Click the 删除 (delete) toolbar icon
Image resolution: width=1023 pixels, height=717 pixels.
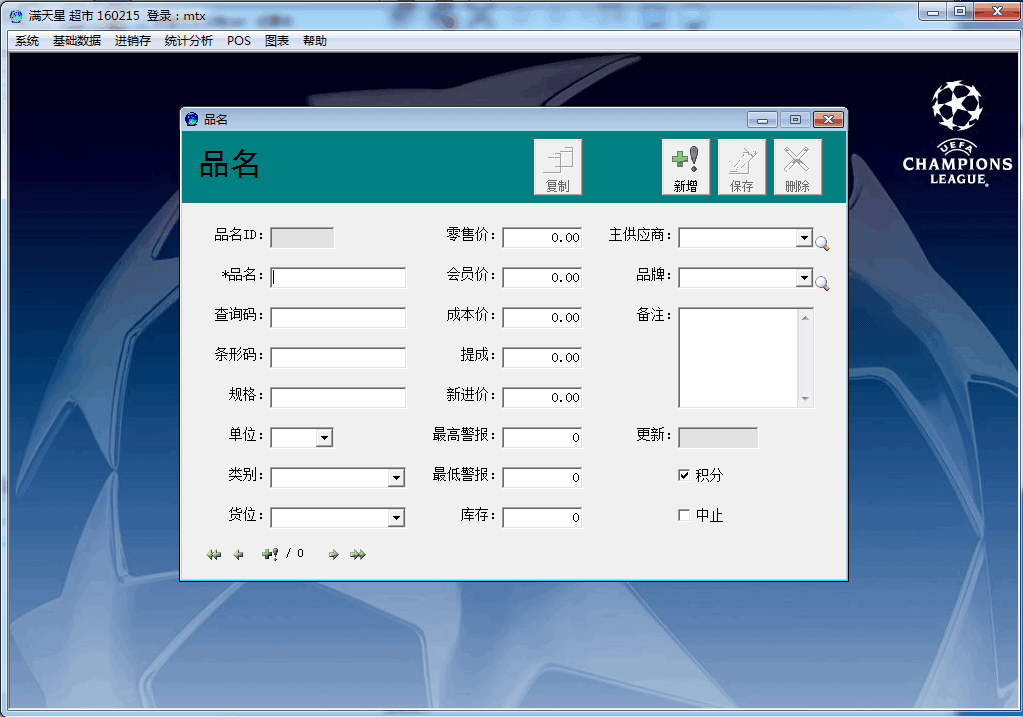click(797, 167)
